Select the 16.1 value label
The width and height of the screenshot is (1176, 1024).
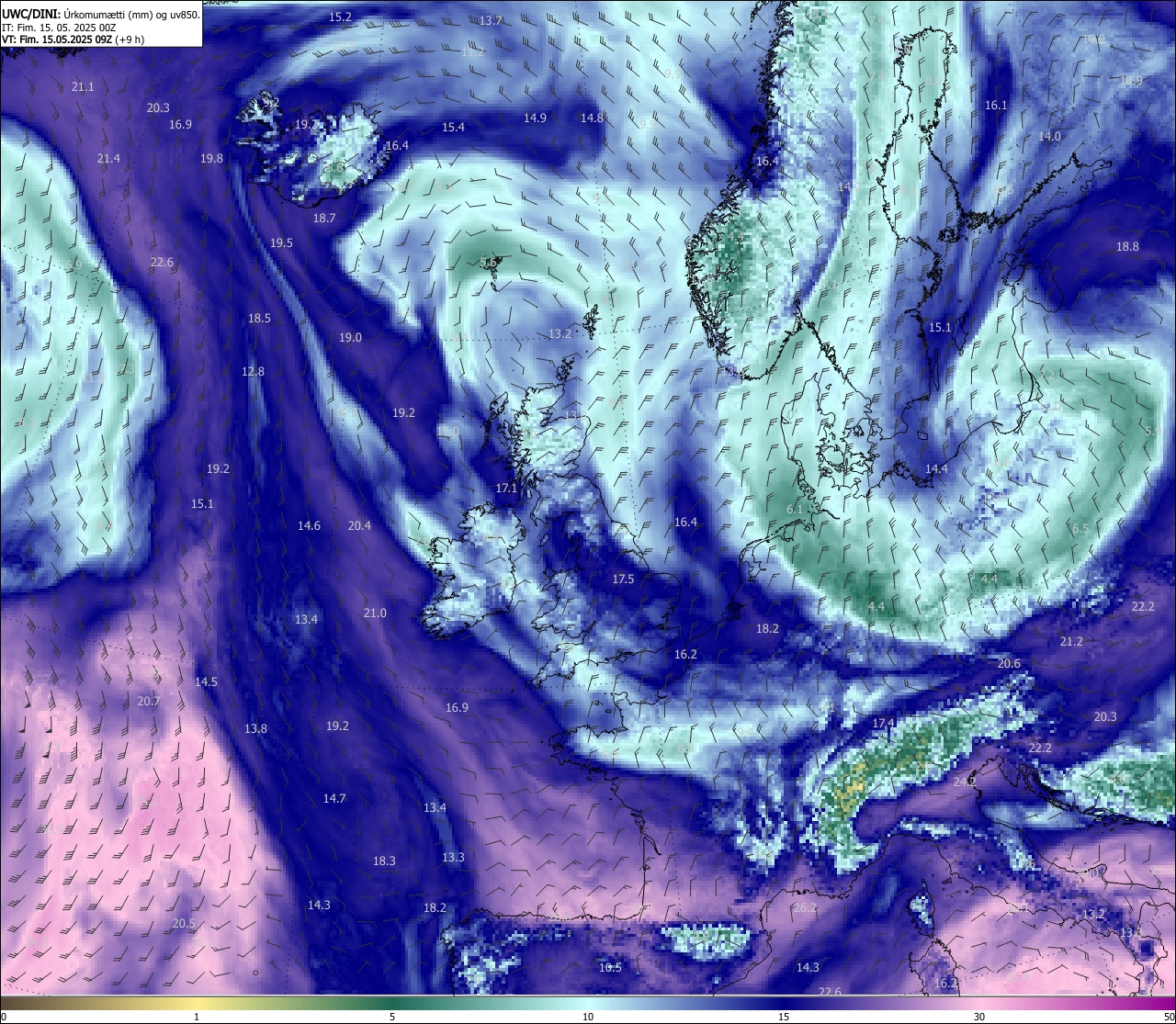tap(996, 105)
